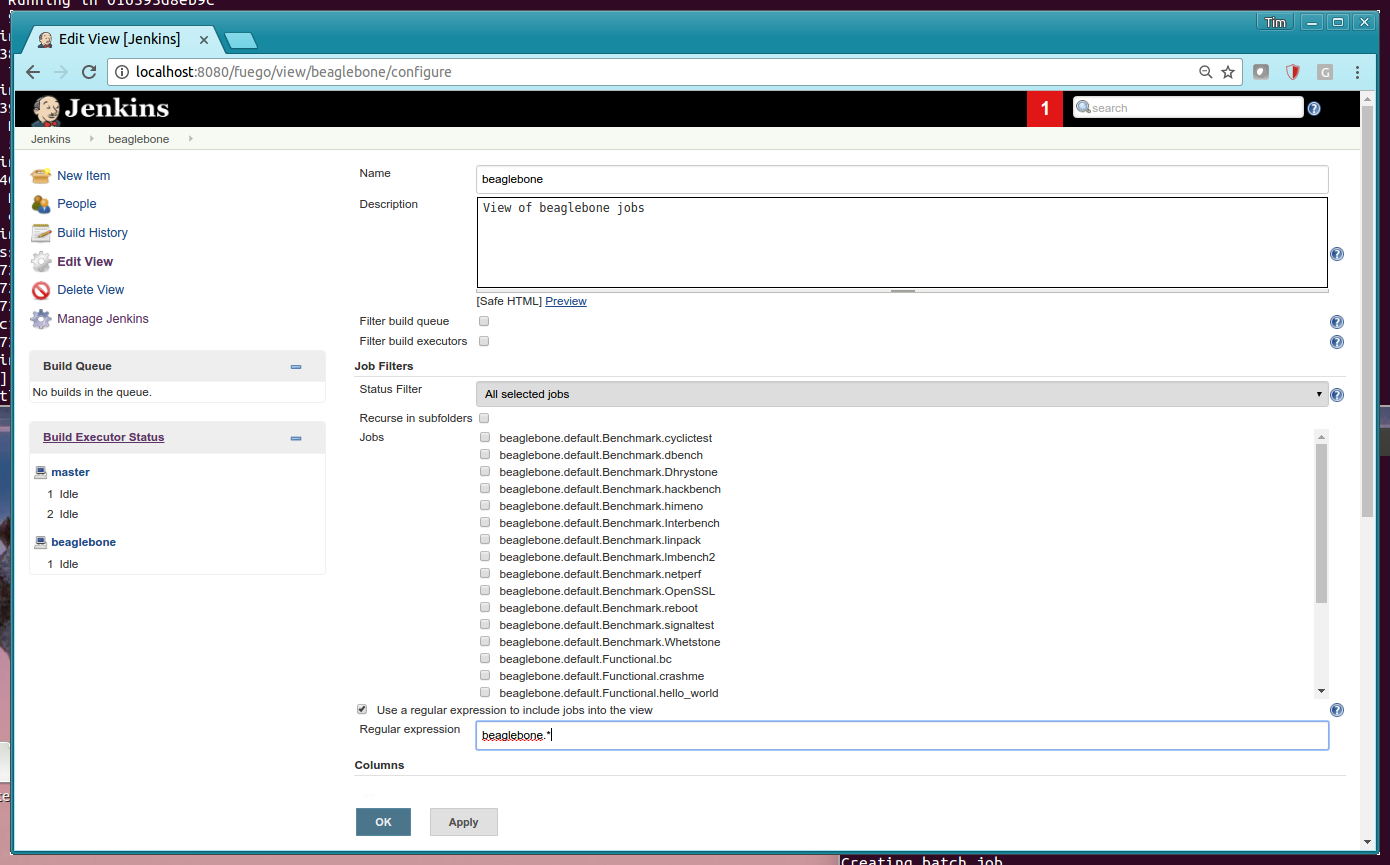Click the red Delete View icon
This screenshot has height=865, width=1390.
point(40,290)
